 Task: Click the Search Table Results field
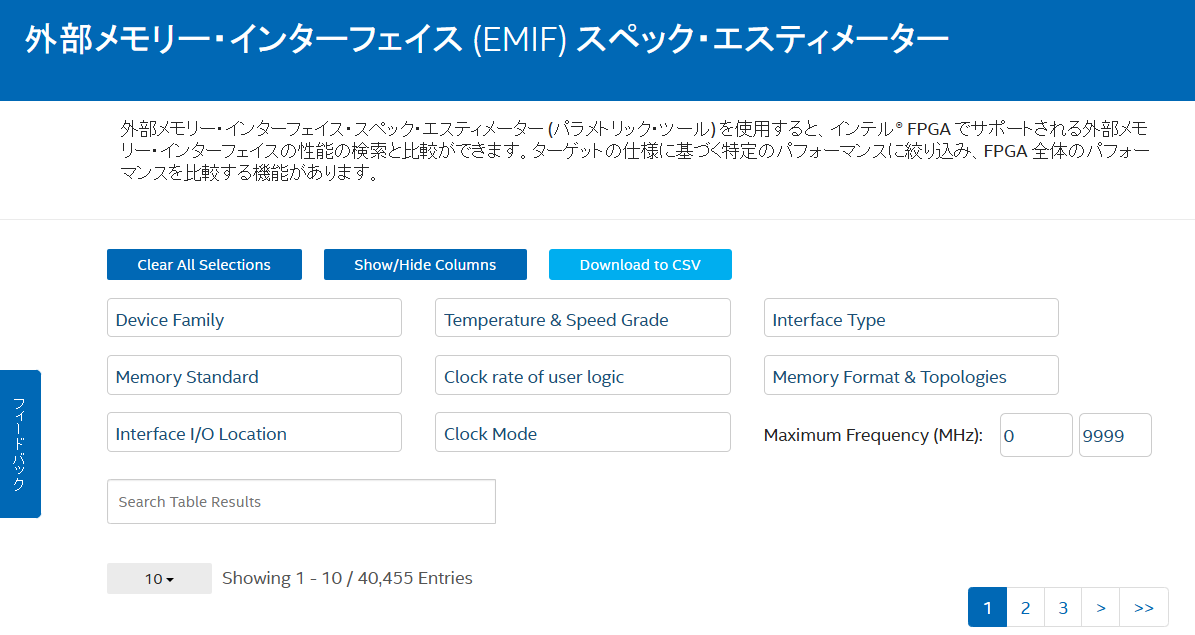click(x=301, y=501)
